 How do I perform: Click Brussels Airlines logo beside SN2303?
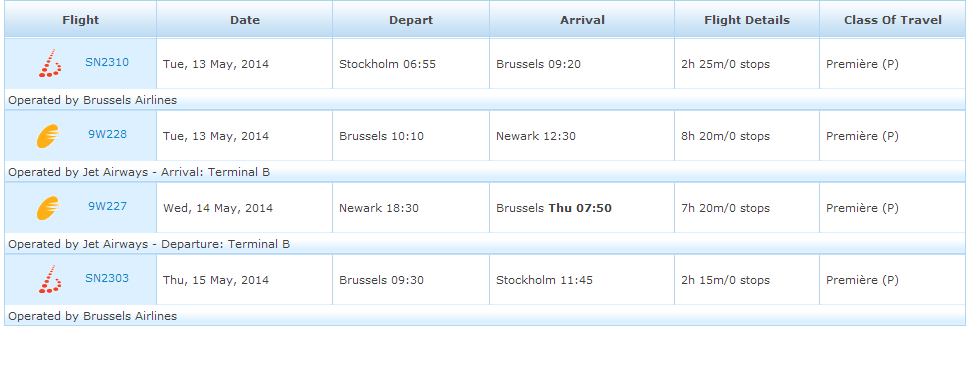[50, 279]
